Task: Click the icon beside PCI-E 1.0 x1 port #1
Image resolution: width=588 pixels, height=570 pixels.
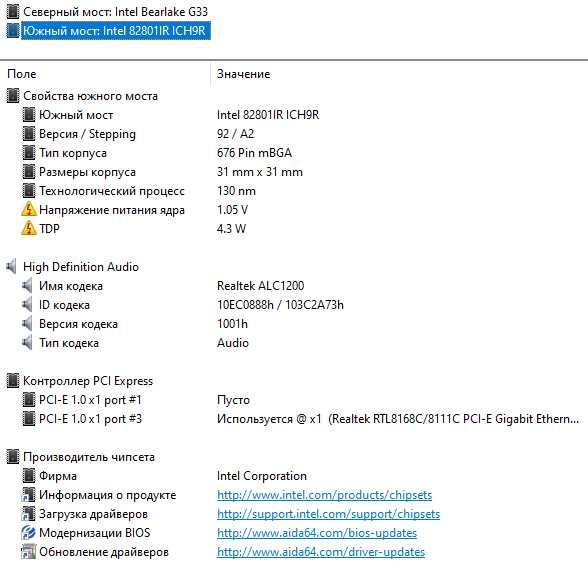Action: (28, 400)
